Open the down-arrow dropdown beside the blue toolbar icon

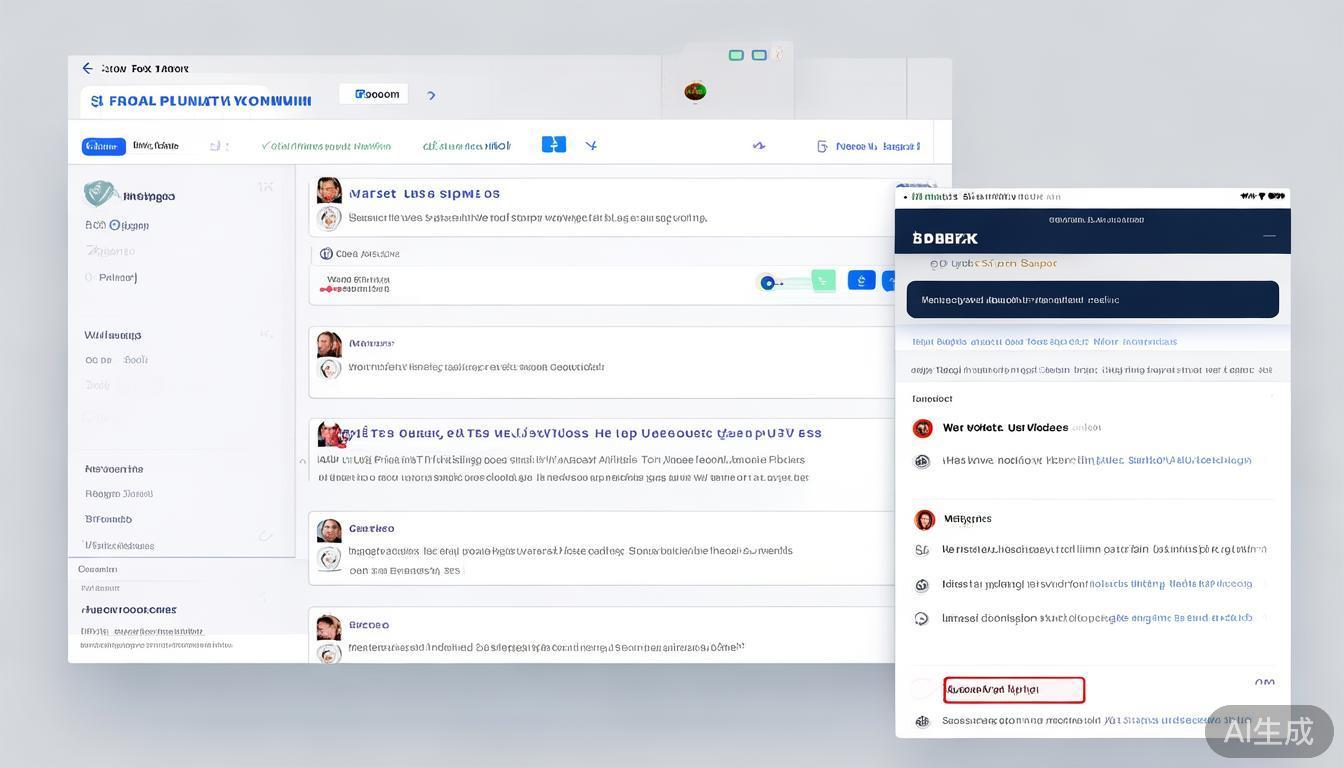(x=591, y=146)
